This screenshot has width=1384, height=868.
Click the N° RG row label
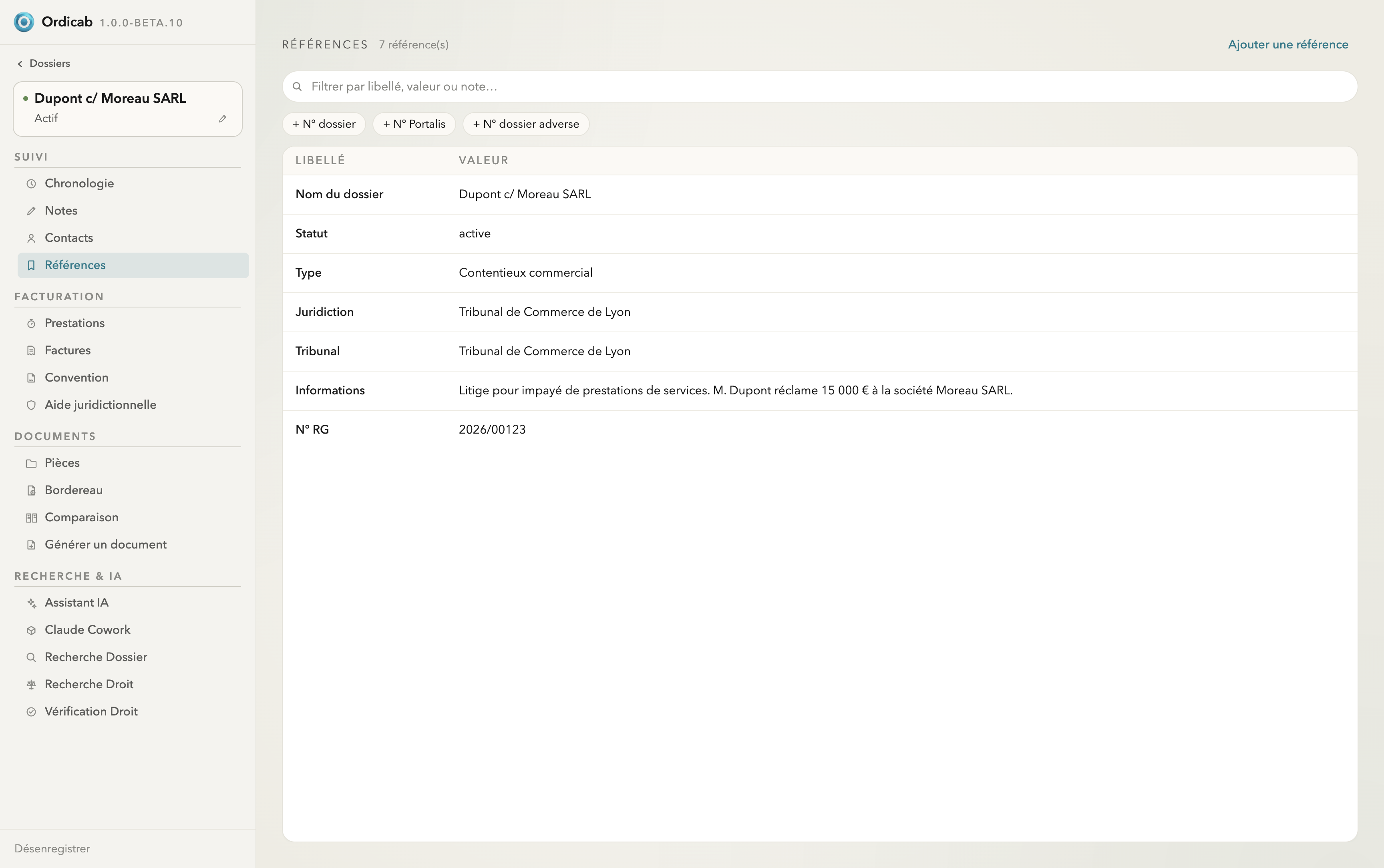(x=312, y=430)
